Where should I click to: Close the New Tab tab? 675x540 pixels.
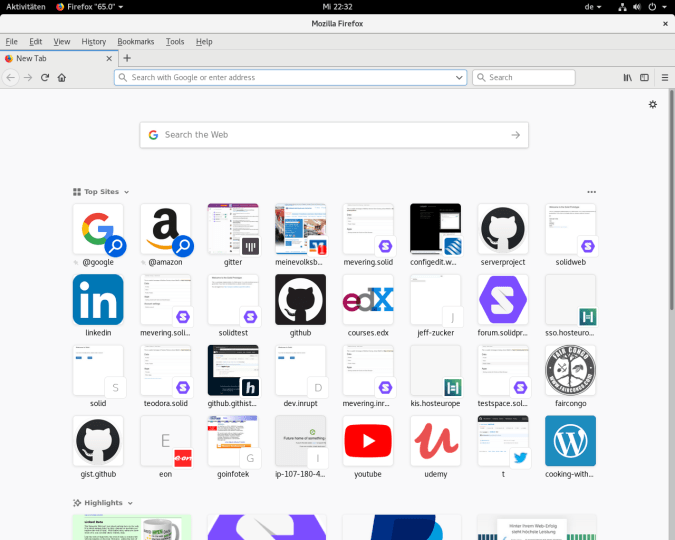pos(109,58)
